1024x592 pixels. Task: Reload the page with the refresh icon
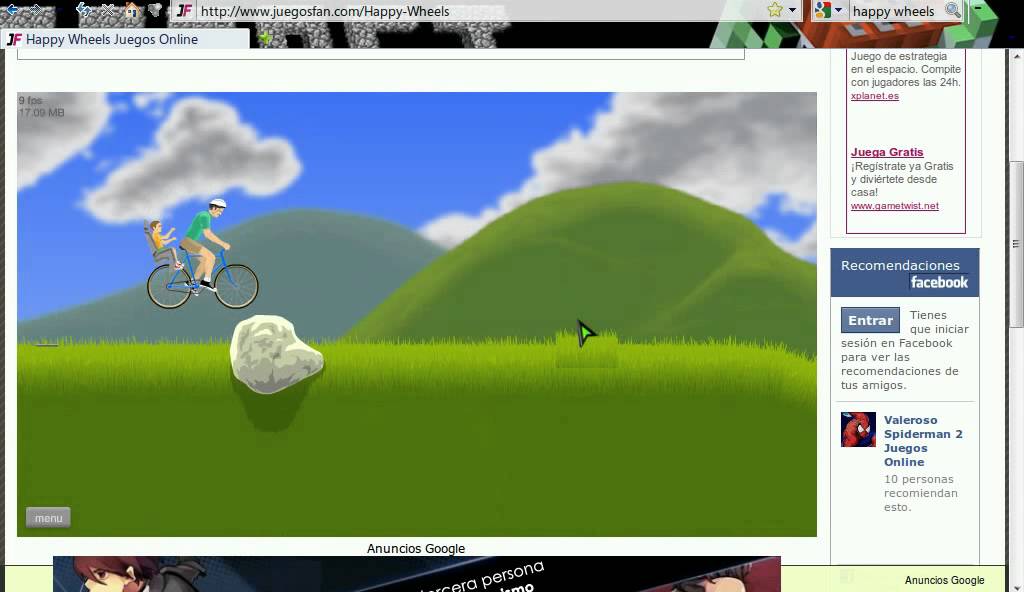tap(84, 10)
